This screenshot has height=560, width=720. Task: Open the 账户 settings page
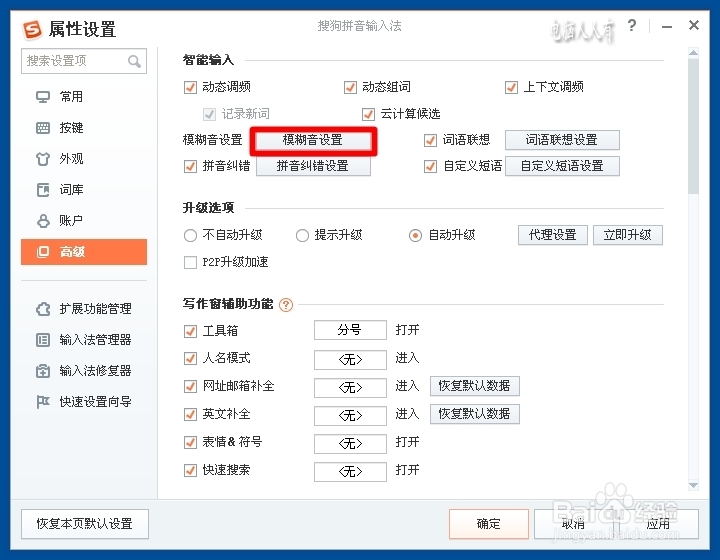[84, 221]
